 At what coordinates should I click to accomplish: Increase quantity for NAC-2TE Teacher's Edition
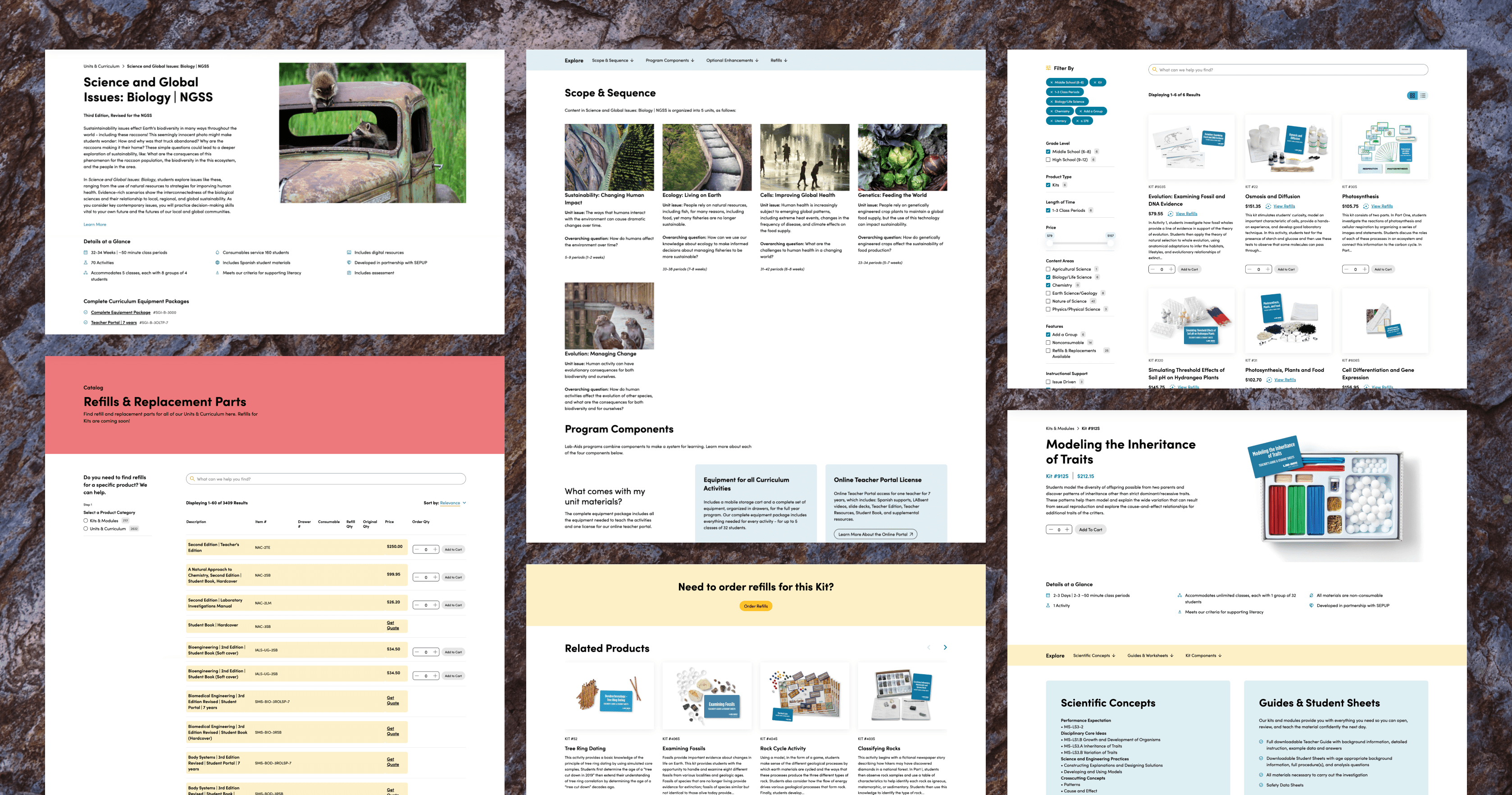pyautogui.click(x=435, y=549)
